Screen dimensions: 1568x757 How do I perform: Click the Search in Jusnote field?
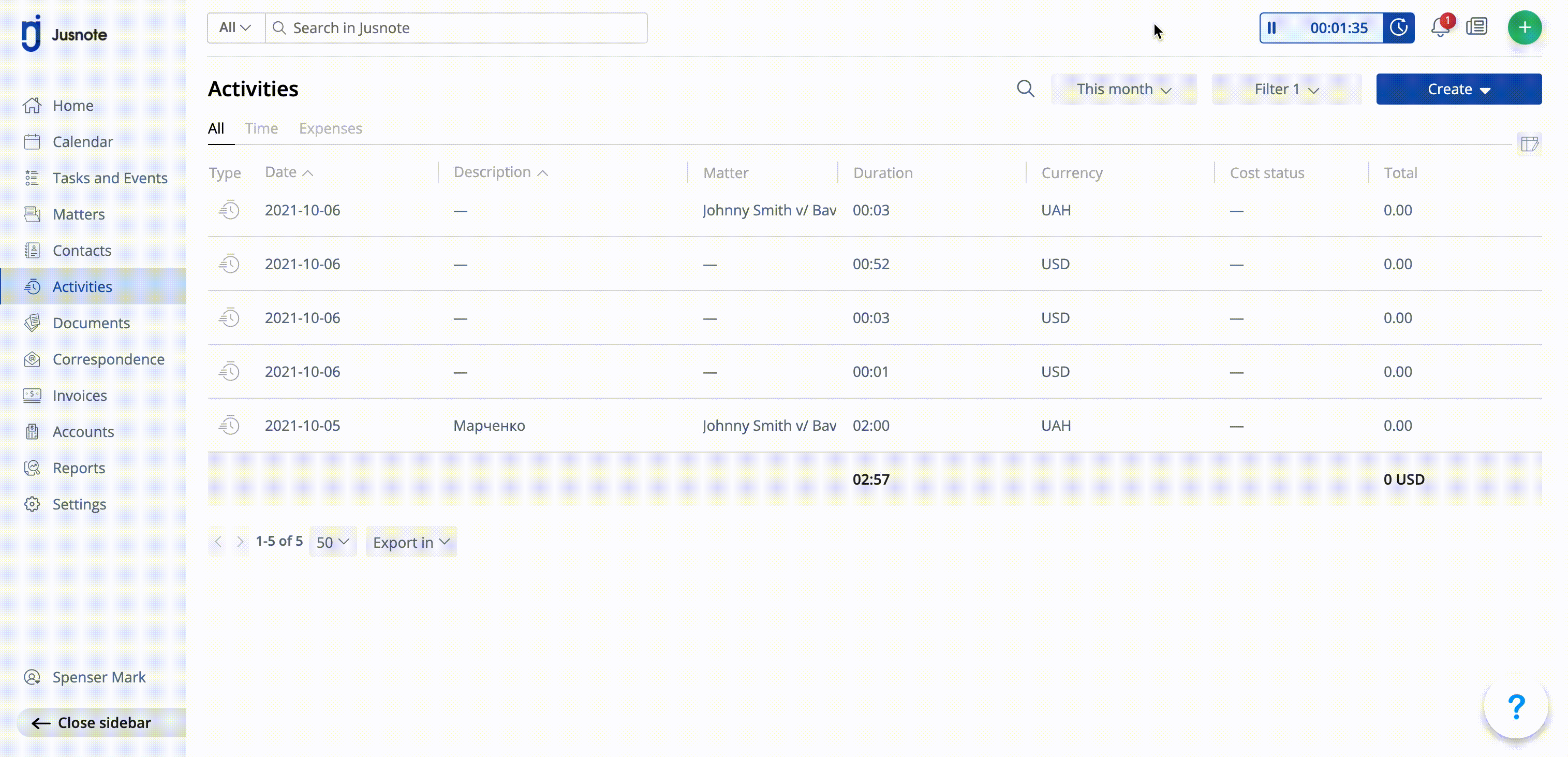click(456, 28)
